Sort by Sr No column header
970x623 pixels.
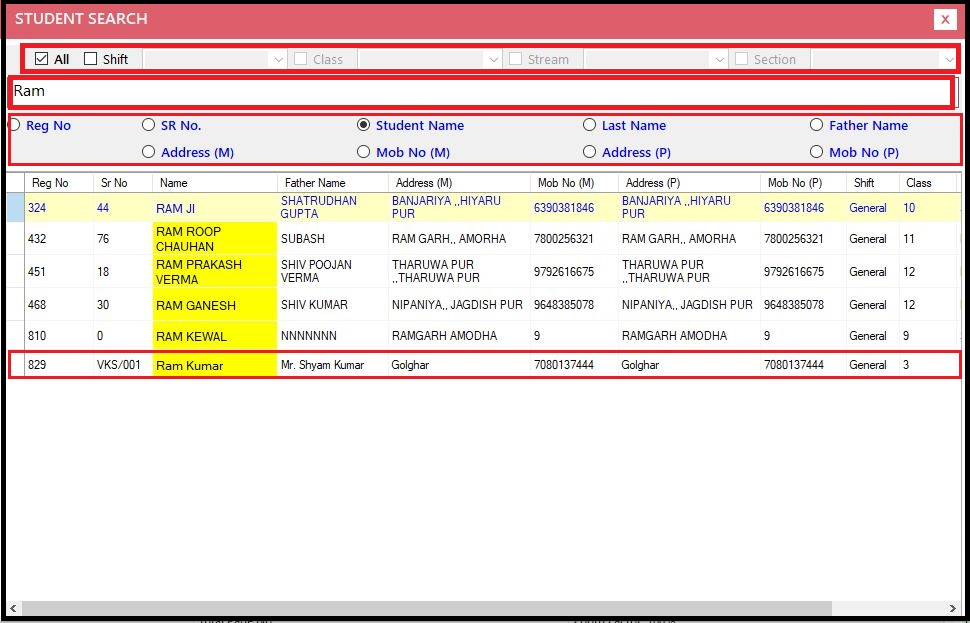[122, 183]
